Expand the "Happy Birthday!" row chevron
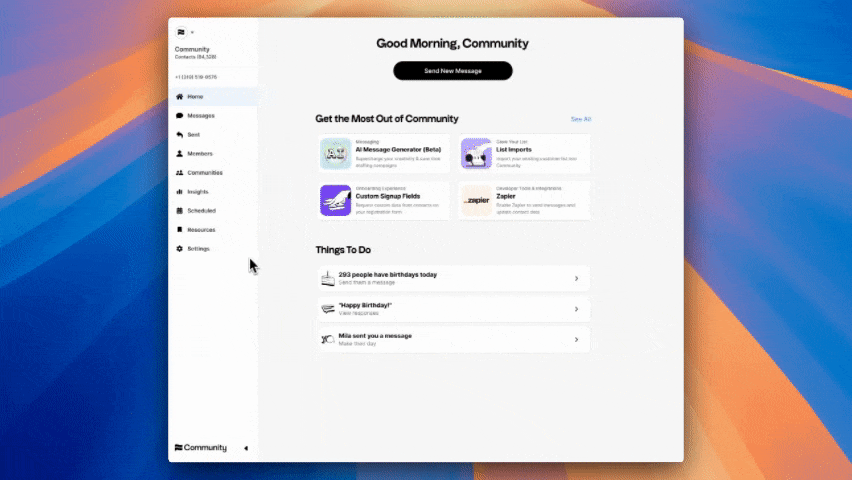Image resolution: width=852 pixels, height=480 pixels. click(577, 309)
